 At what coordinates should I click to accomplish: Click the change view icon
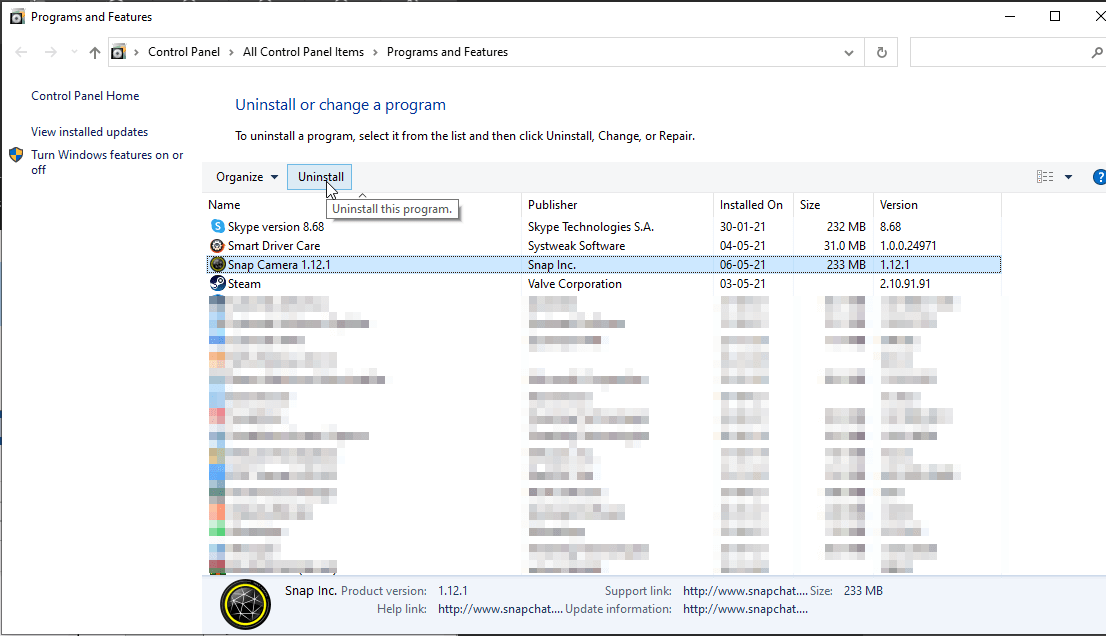tap(1045, 177)
